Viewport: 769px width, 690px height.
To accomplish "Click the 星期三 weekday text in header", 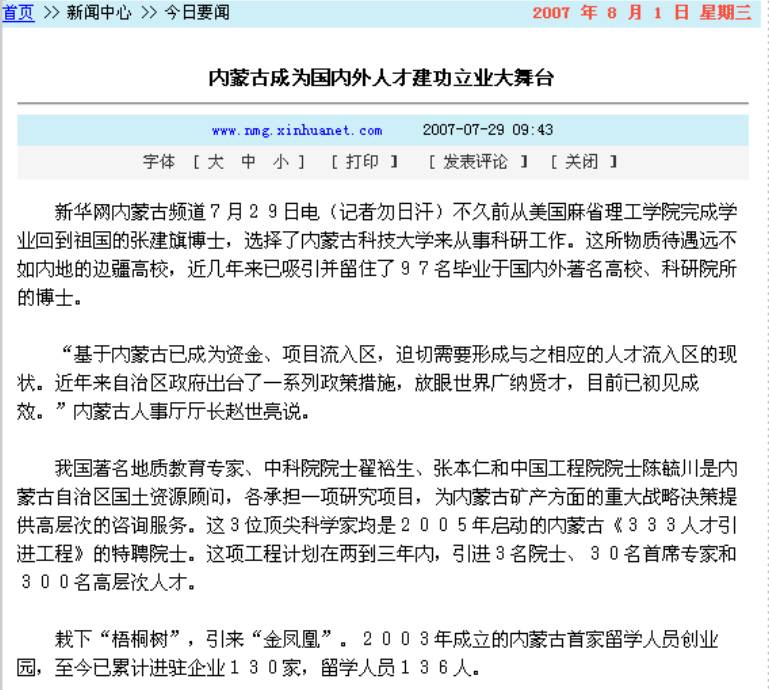I will pos(736,13).
